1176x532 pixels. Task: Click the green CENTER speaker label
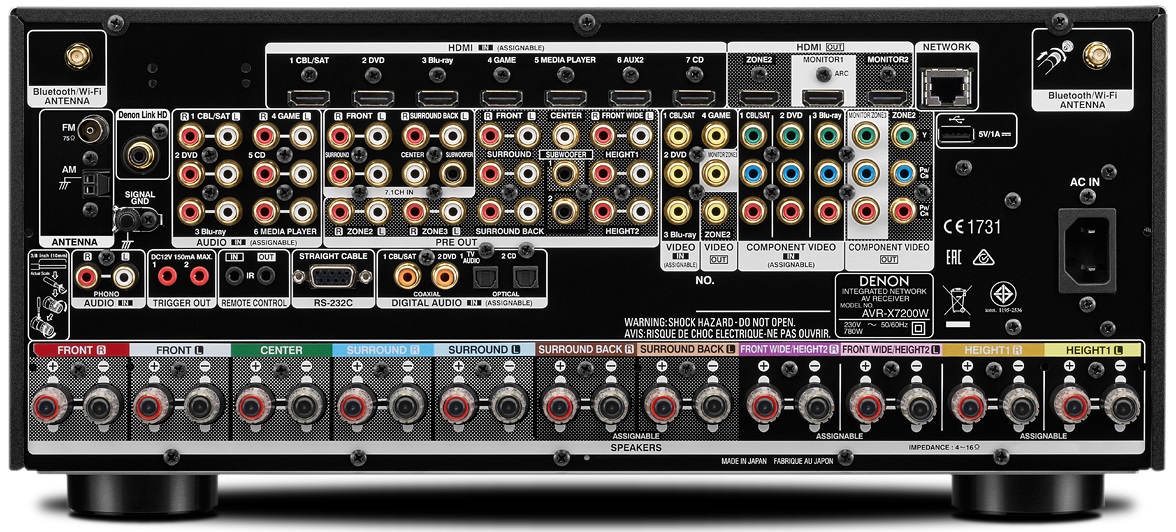tap(281, 350)
